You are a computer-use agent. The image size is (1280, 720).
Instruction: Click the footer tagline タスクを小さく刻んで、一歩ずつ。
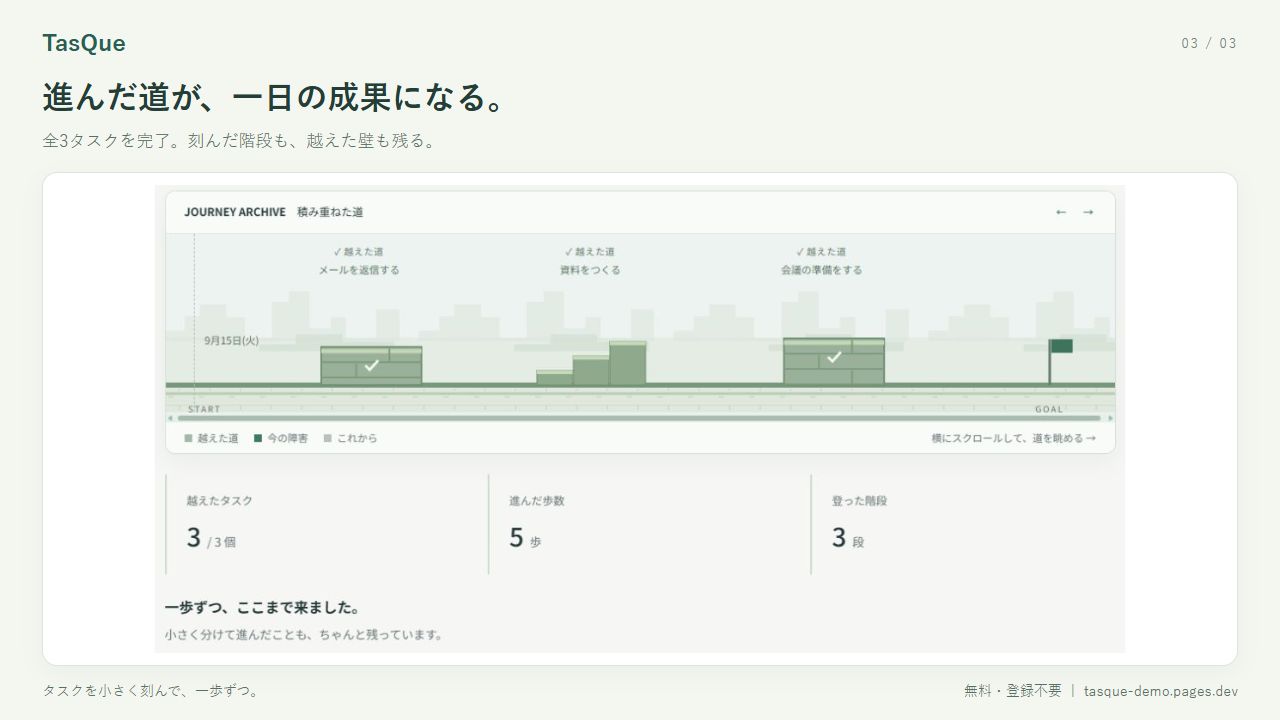(153, 691)
